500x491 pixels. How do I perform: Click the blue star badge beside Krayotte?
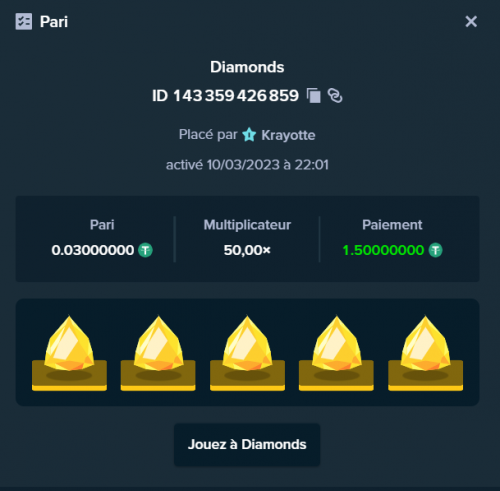tap(249, 135)
